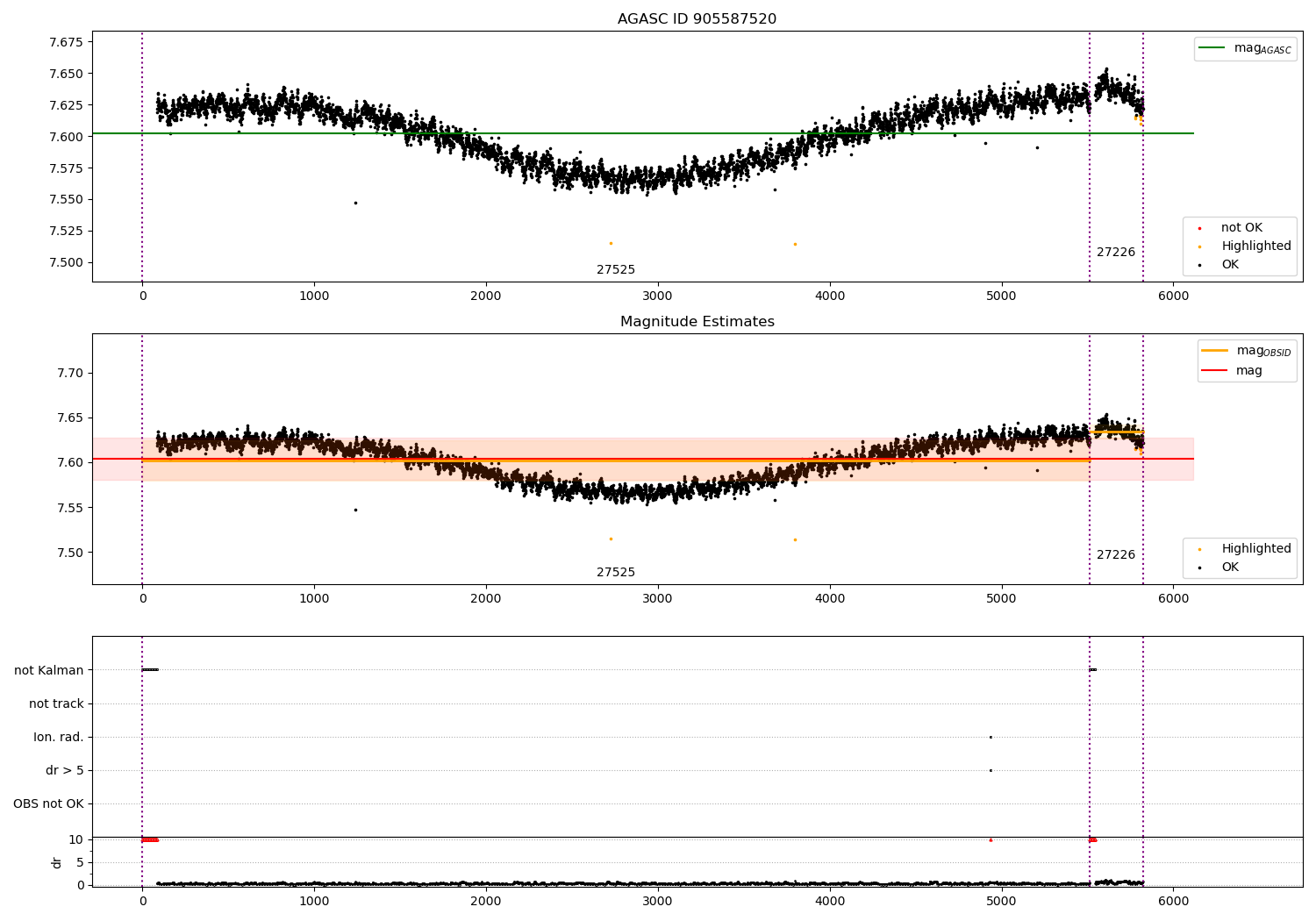Click the 6000 x-axis tick under bottom plot
Image resolution: width=1316 pixels, height=921 pixels.
[x=1173, y=902]
